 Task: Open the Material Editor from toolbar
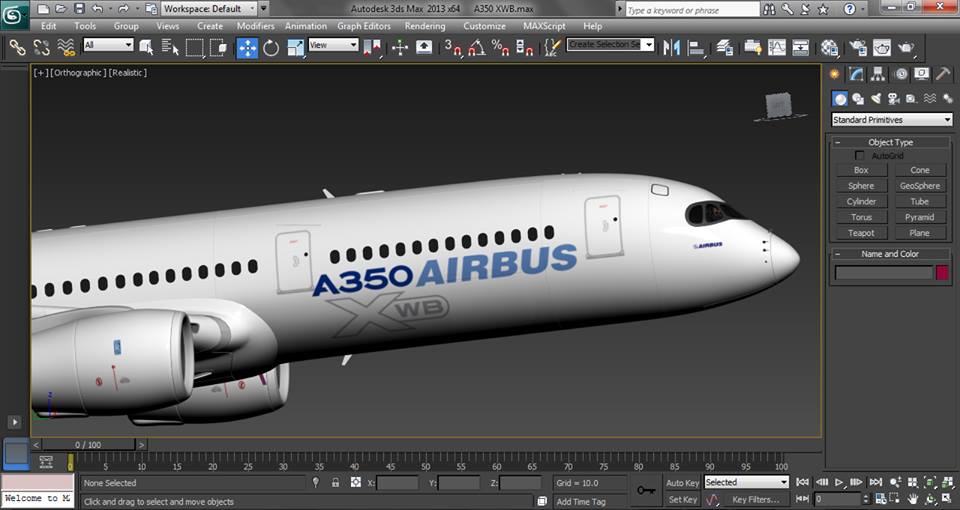point(830,47)
